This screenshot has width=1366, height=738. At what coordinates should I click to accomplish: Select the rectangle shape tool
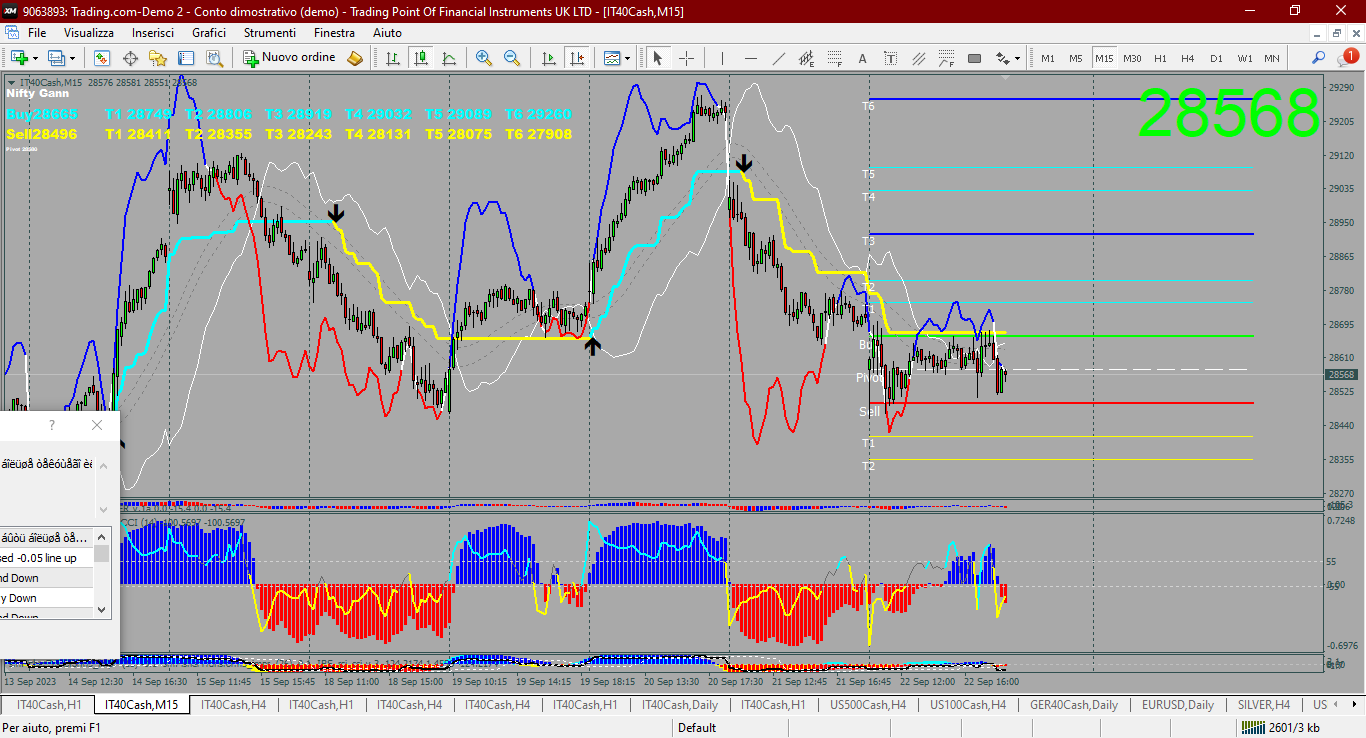[x=974, y=58]
